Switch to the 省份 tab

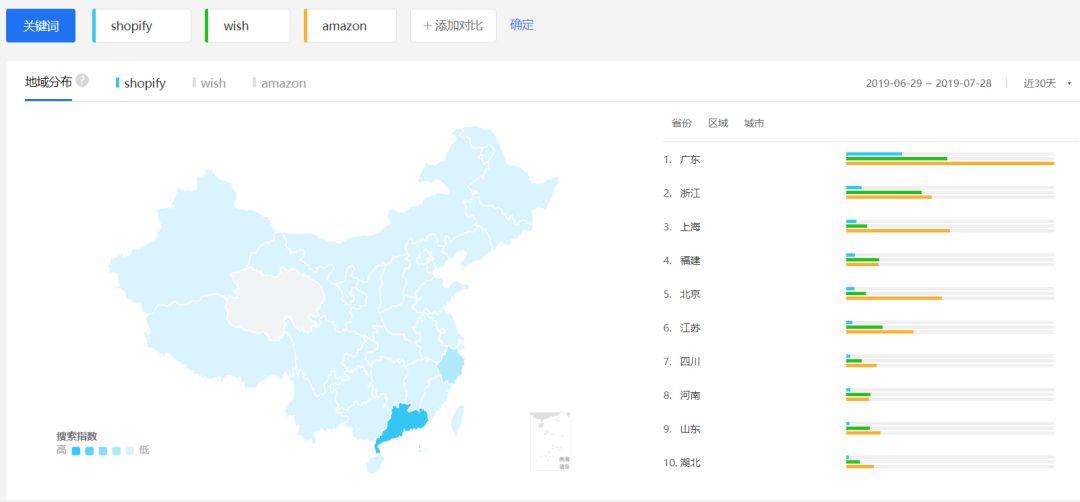coord(681,123)
